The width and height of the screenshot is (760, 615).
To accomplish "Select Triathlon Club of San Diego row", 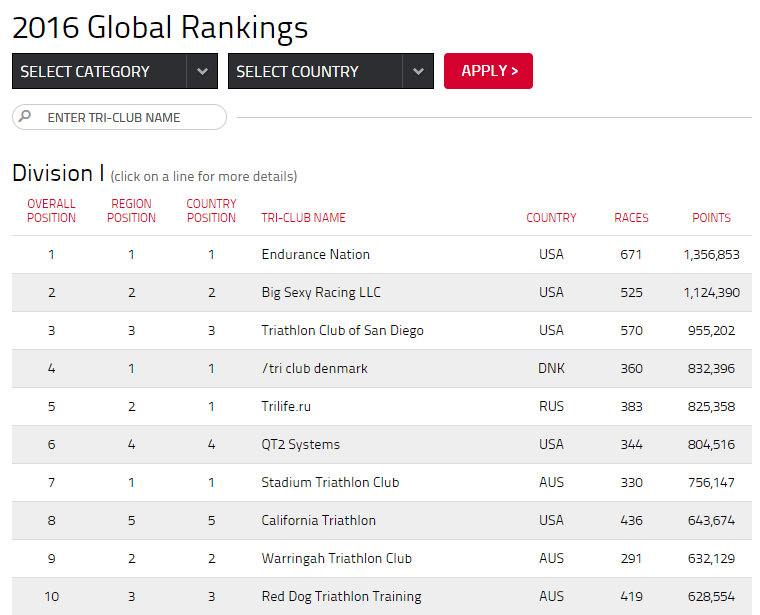I will [x=382, y=331].
